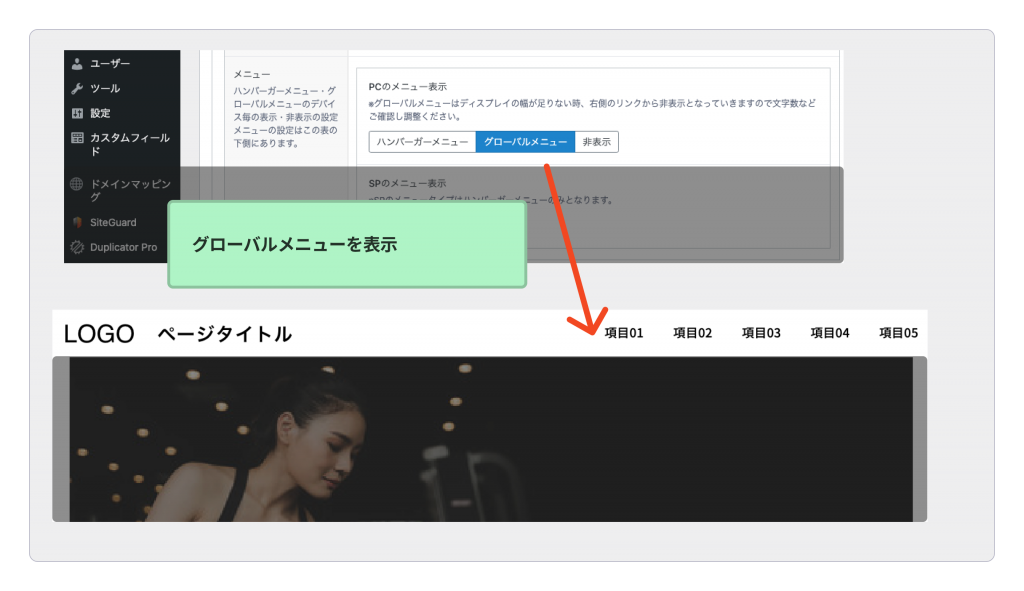Click the green グローバルメニューを表示 callout box
This screenshot has width=1024, height=591.
pyautogui.click(x=346, y=245)
